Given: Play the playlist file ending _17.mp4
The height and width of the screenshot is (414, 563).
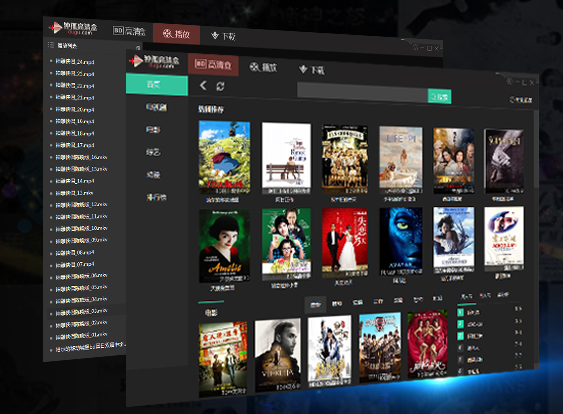Looking at the screenshot, I should click(75, 145).
